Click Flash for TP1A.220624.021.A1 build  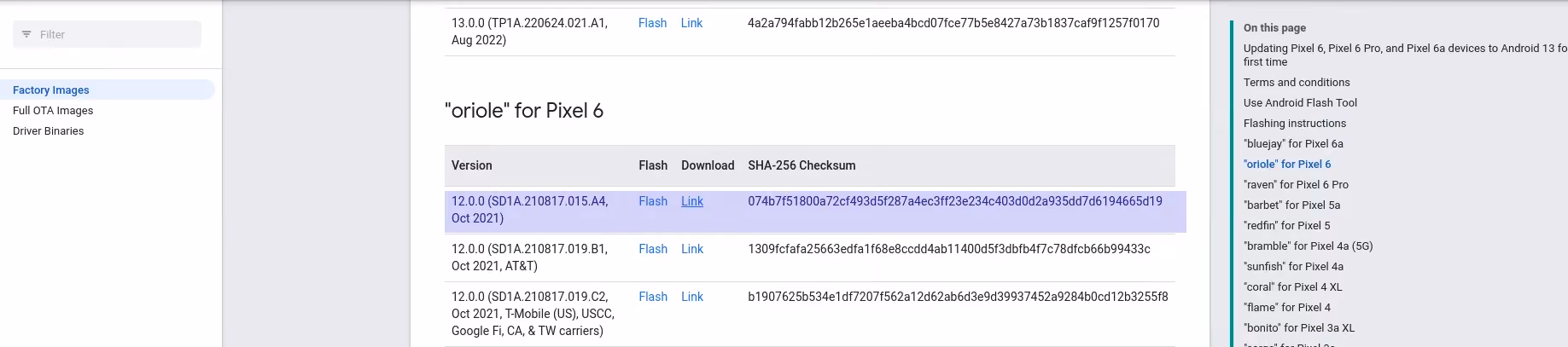(653, 23)
